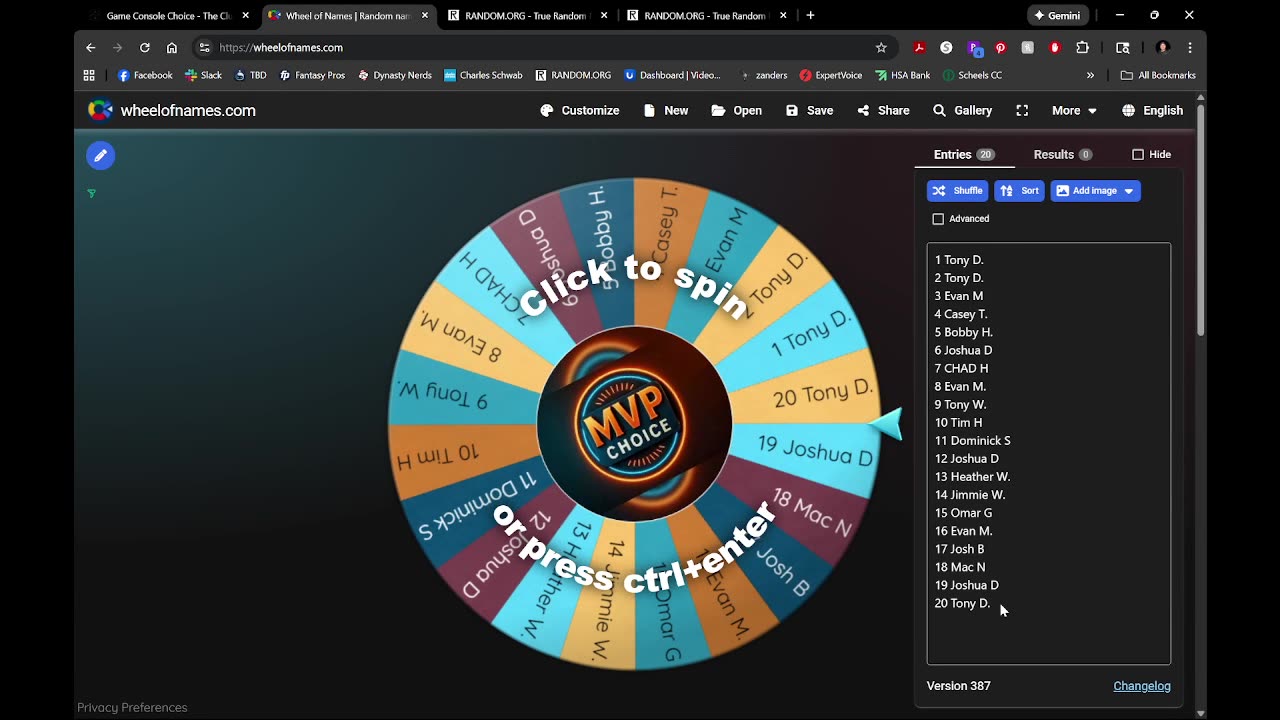Open the Customize palette option
The image size is (1280, 720).
[x=580, y=110]
